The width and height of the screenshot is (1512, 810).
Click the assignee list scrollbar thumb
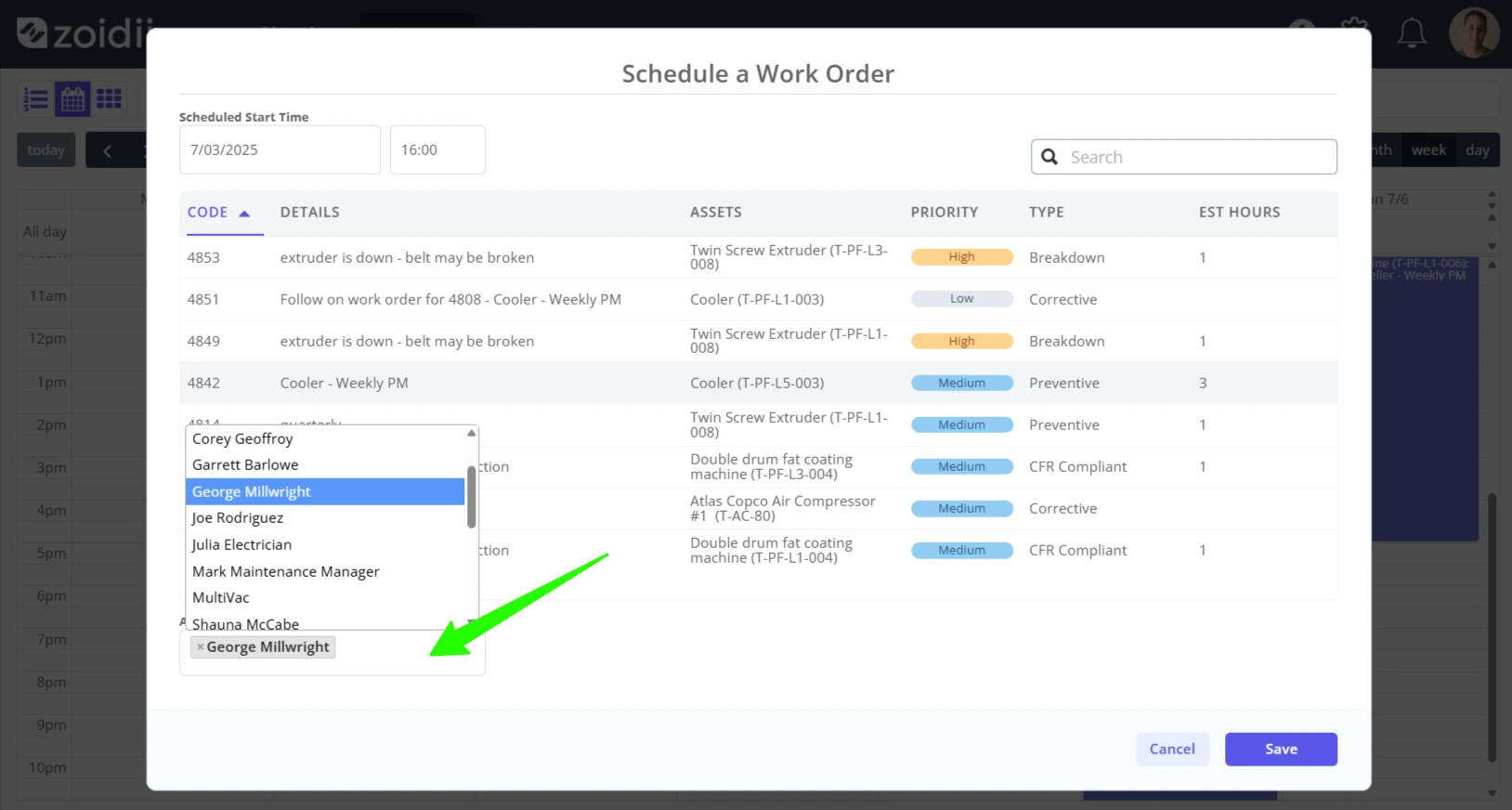pos(472,496)
